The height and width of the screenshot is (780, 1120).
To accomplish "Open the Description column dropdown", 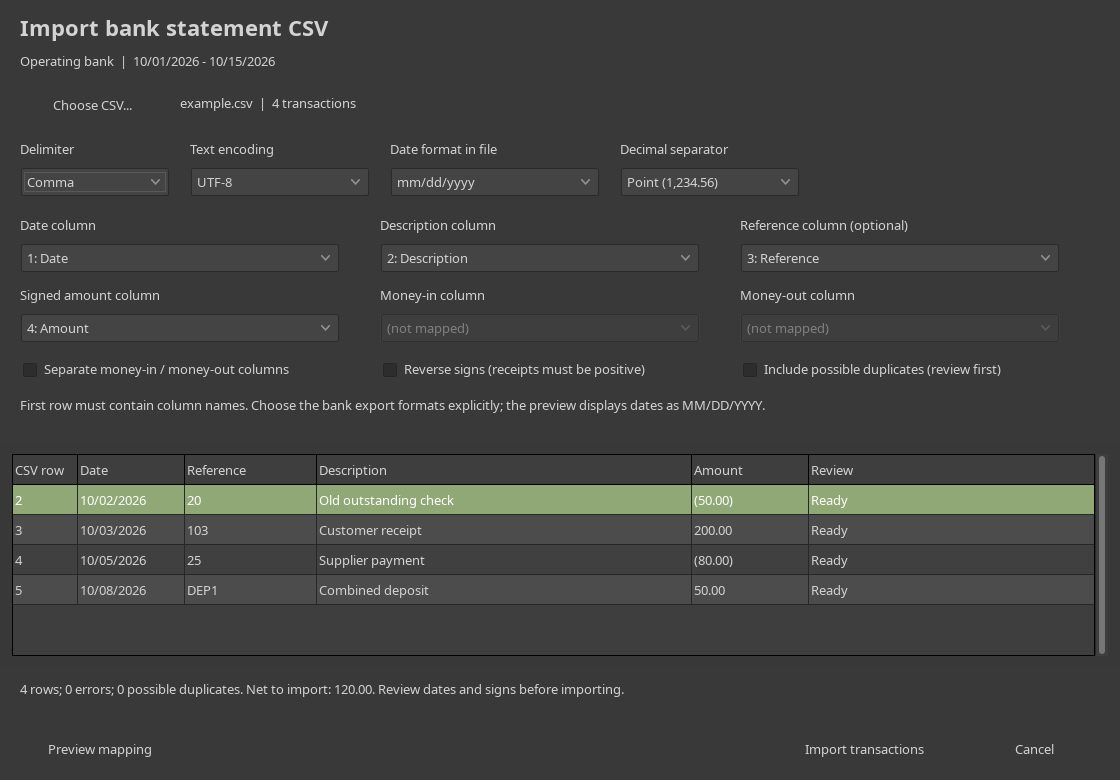I will coord(539,258).
